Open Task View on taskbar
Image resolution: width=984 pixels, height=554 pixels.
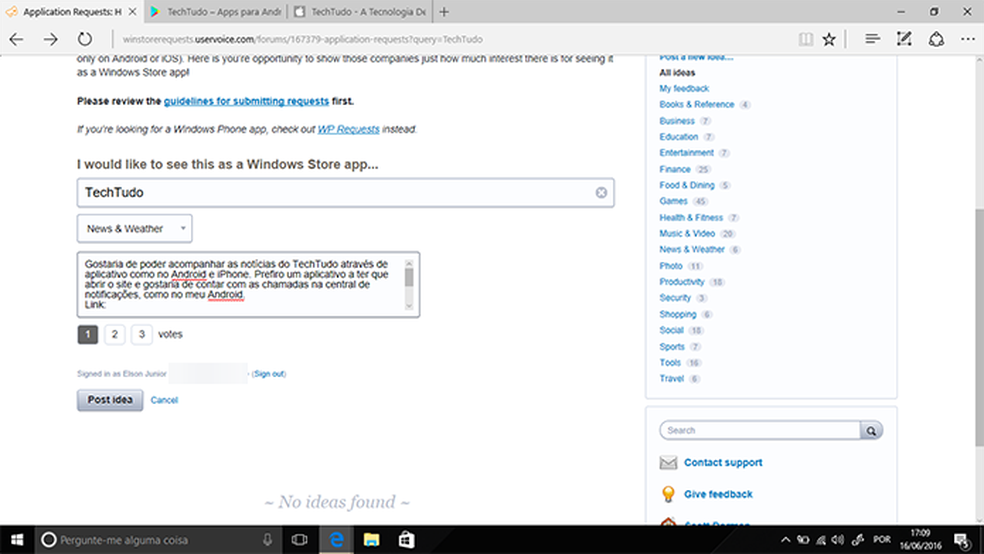click(300, 540)
